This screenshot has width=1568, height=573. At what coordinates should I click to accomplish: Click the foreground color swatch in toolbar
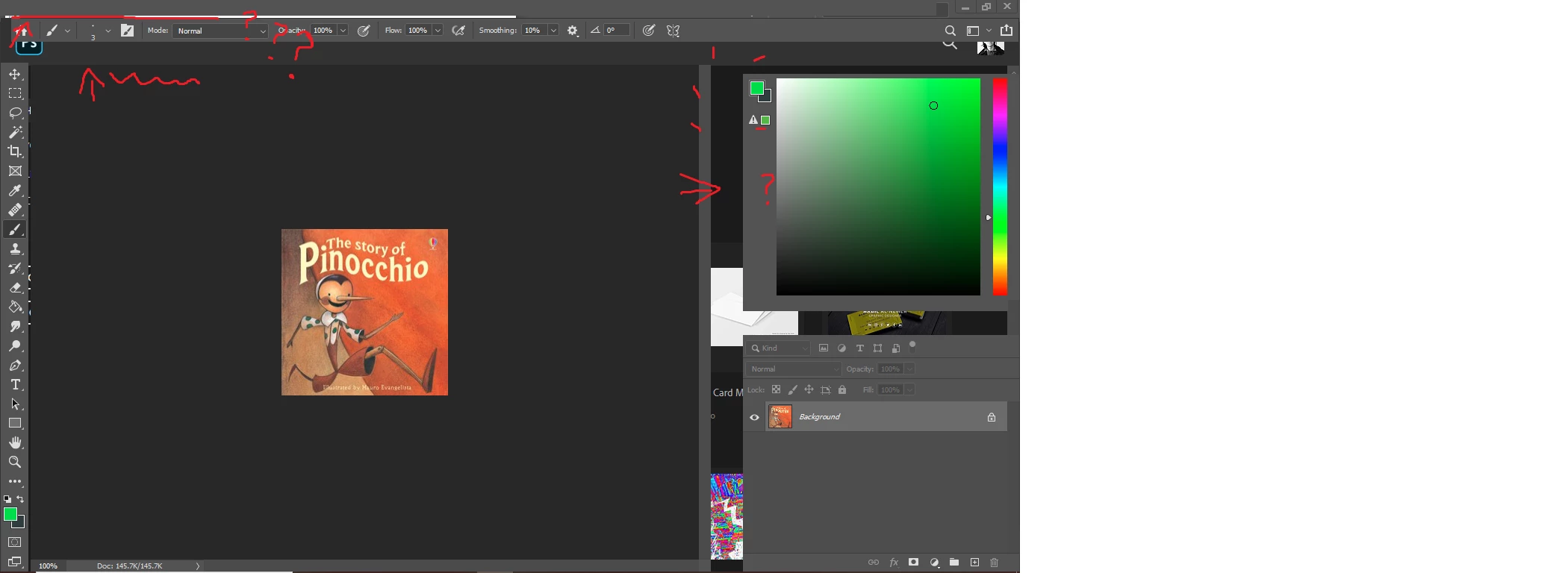[10, 515]
